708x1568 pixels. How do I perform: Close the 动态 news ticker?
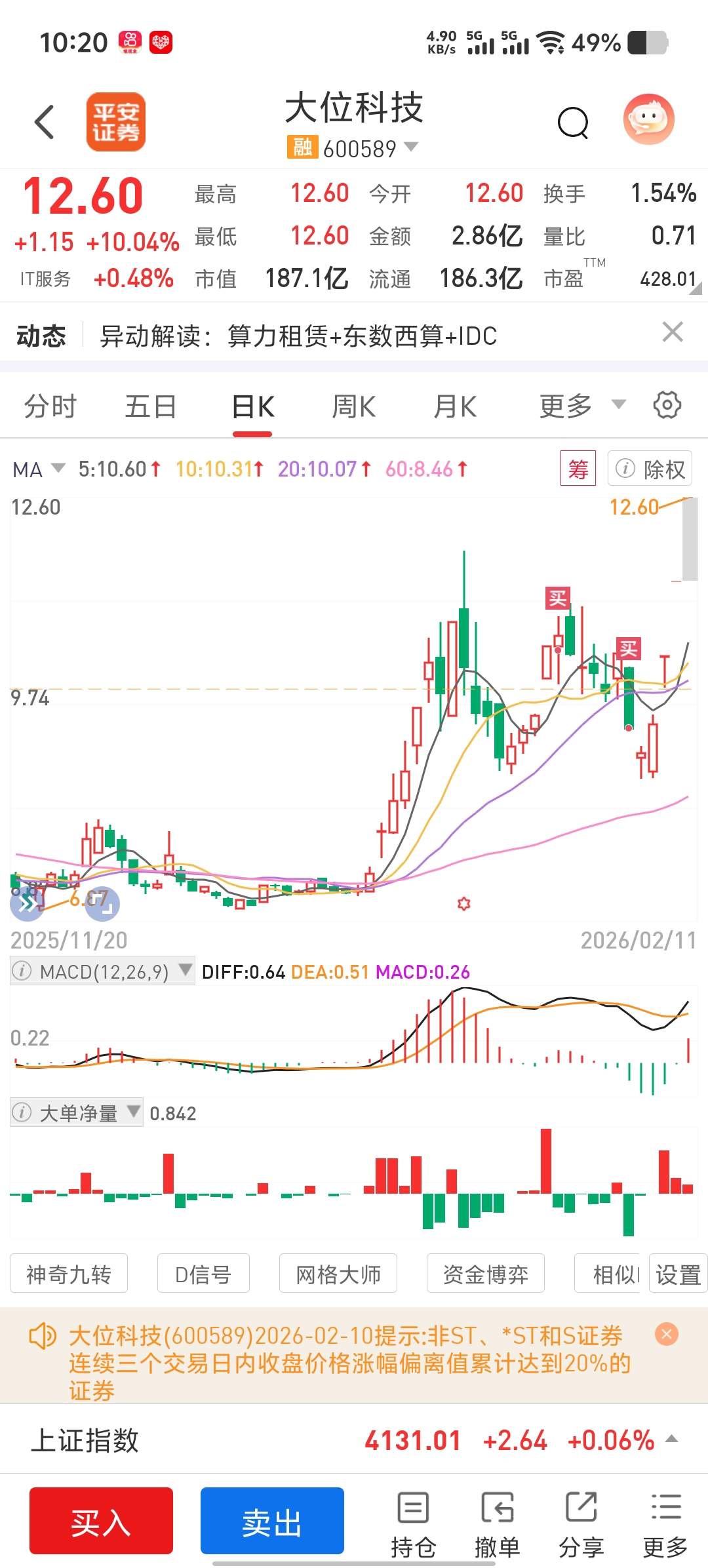coord(673,332)
